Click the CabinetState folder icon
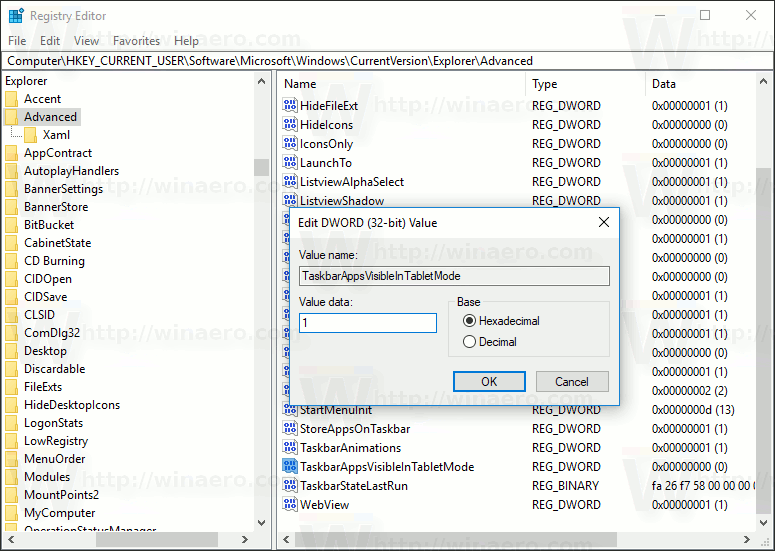The height and width of the screenshot is (551, 775). (x=12, y=243)
